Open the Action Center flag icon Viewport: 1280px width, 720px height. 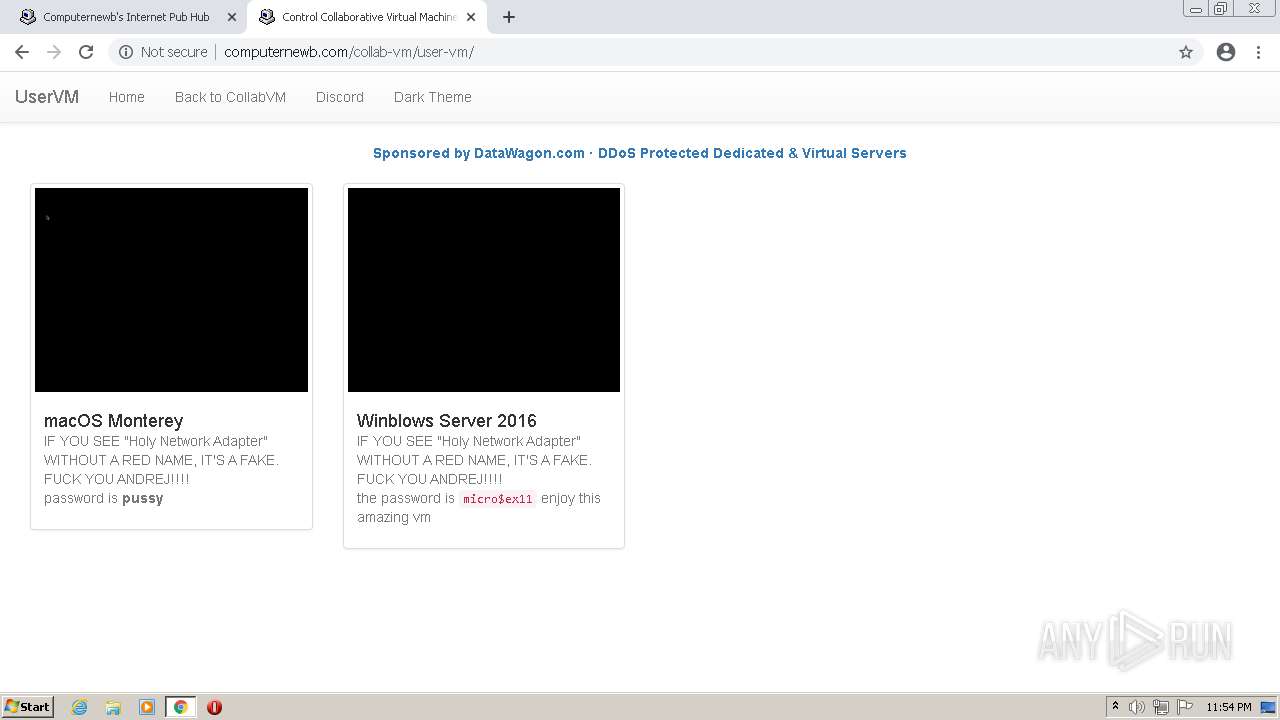coord(1185,707)
